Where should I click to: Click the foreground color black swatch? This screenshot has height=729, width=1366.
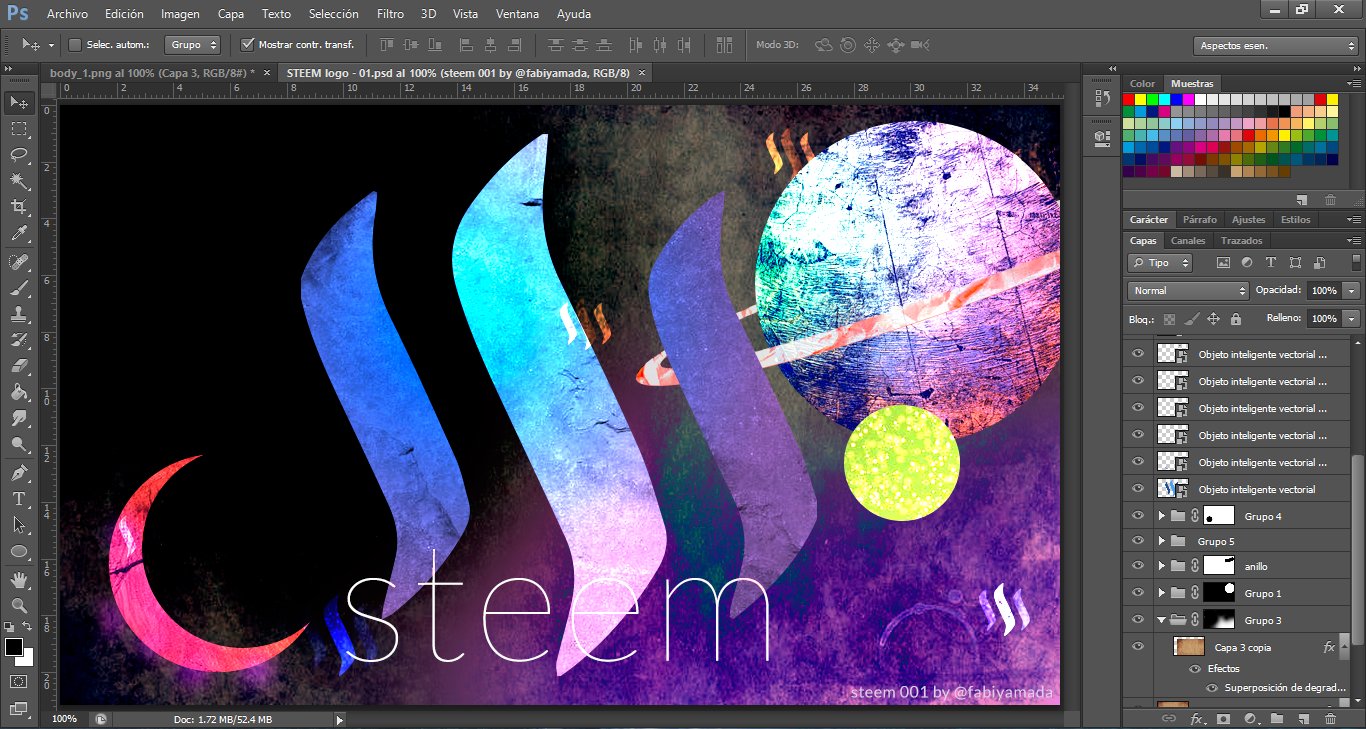coord(14,647)
